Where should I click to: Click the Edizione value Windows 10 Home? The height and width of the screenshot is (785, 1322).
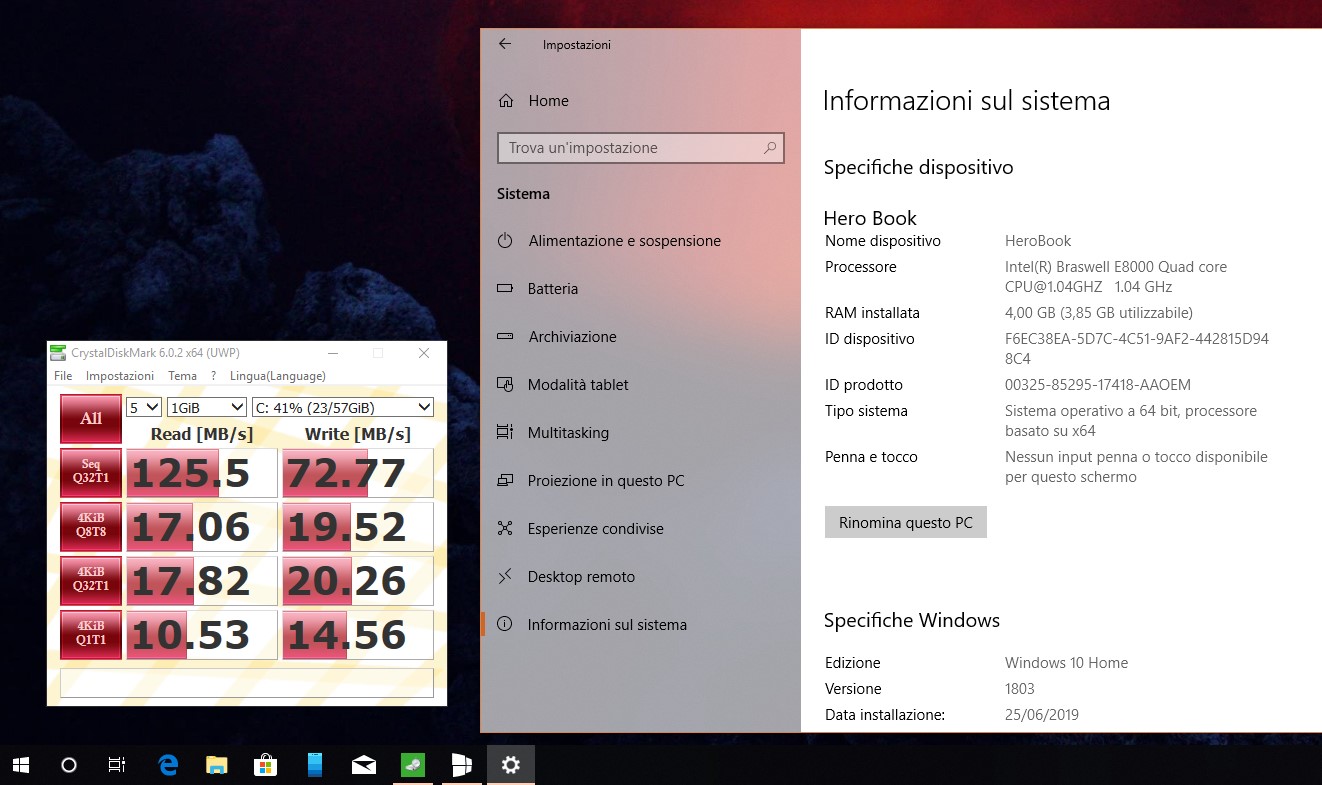point(1066,663)
